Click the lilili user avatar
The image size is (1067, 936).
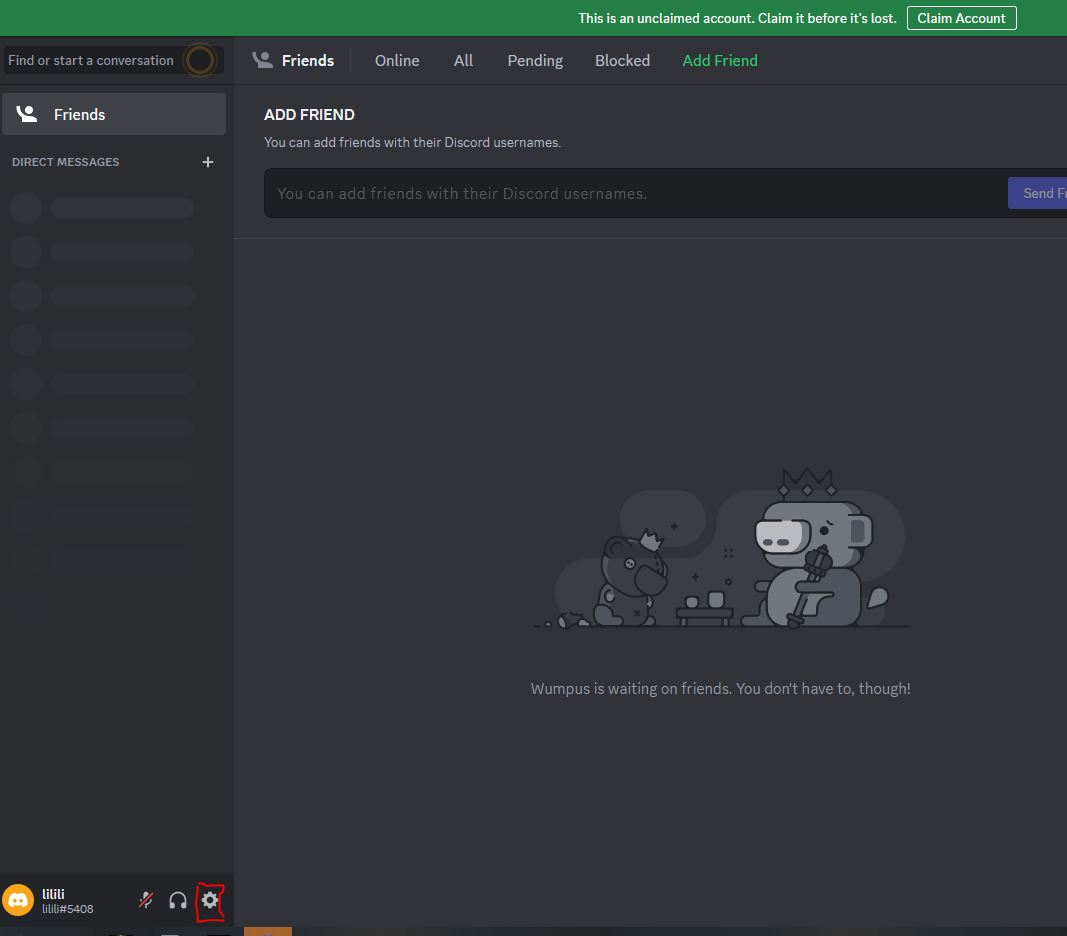click(x=18, y=900)
